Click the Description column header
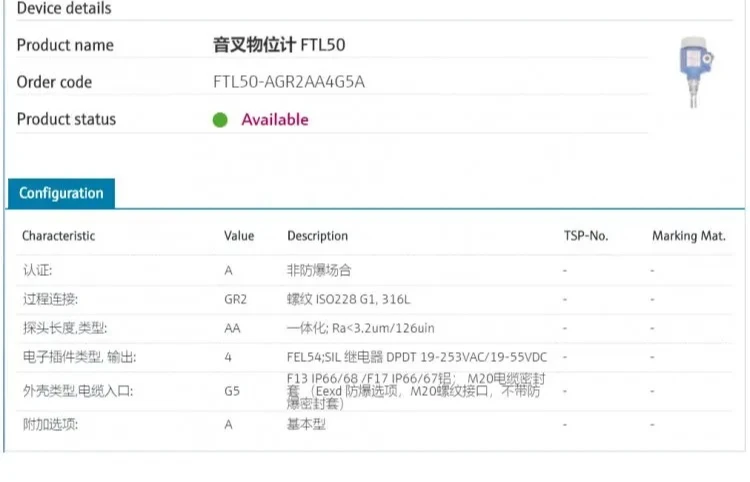Screen dimensions: 750x482 [317, 236]
